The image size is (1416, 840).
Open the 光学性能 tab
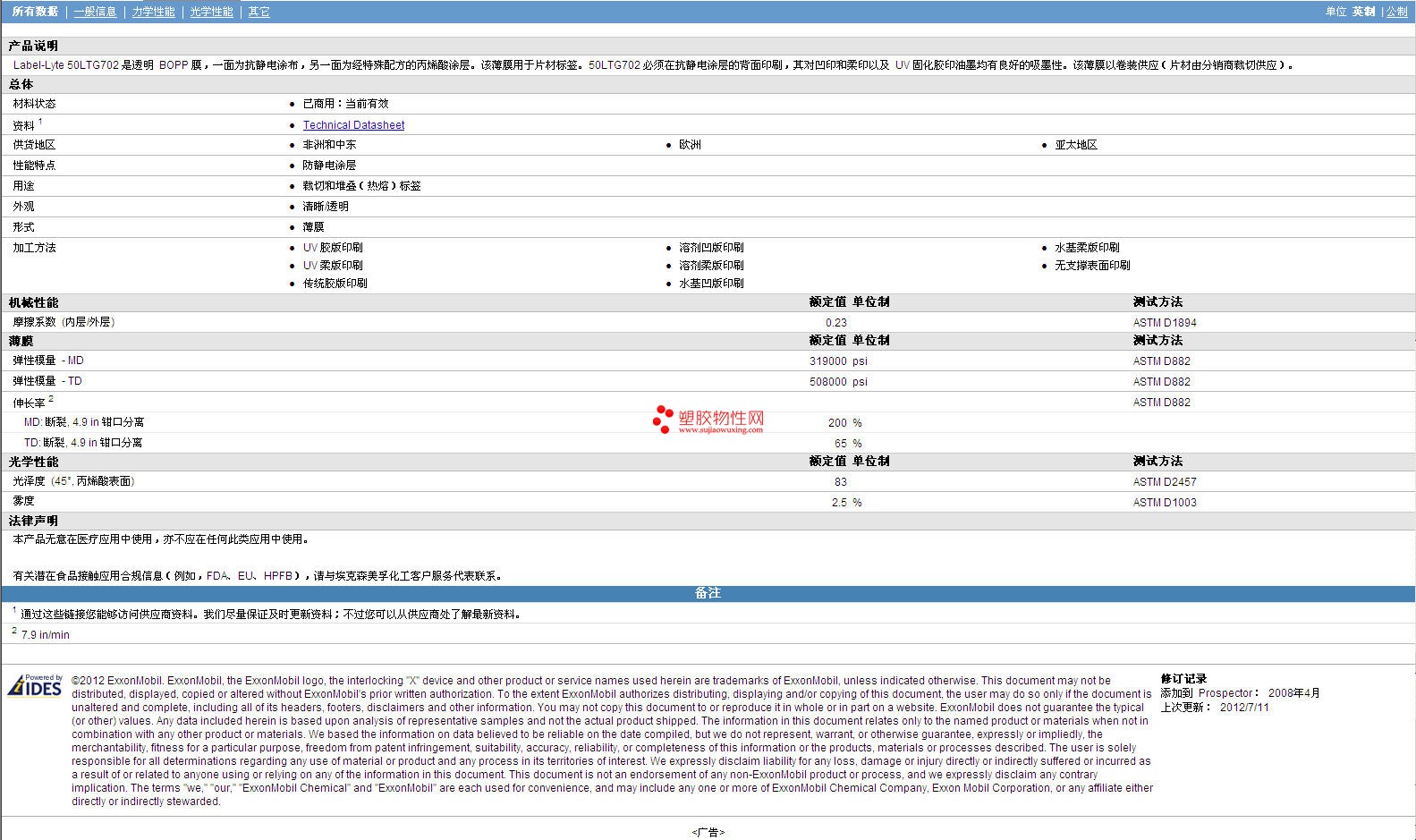pyautogui.click(x=211, y=12)
